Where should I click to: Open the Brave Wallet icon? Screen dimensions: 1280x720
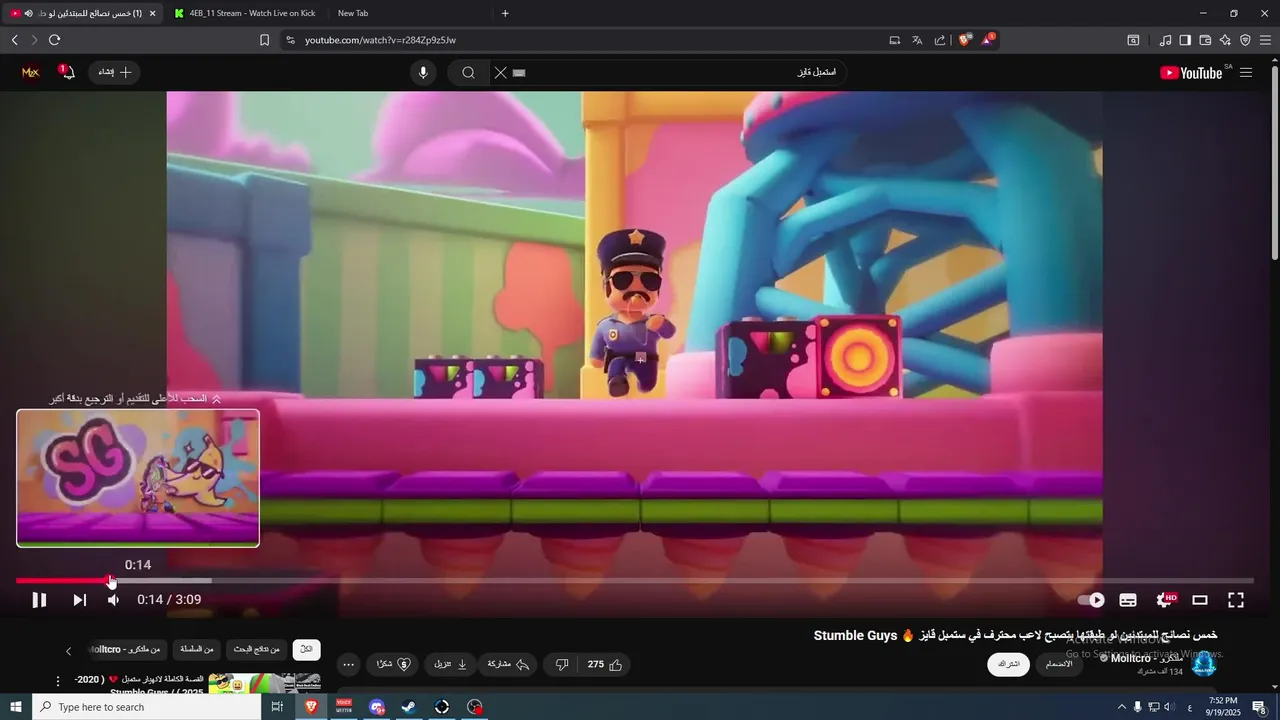tap(1205, 40)
